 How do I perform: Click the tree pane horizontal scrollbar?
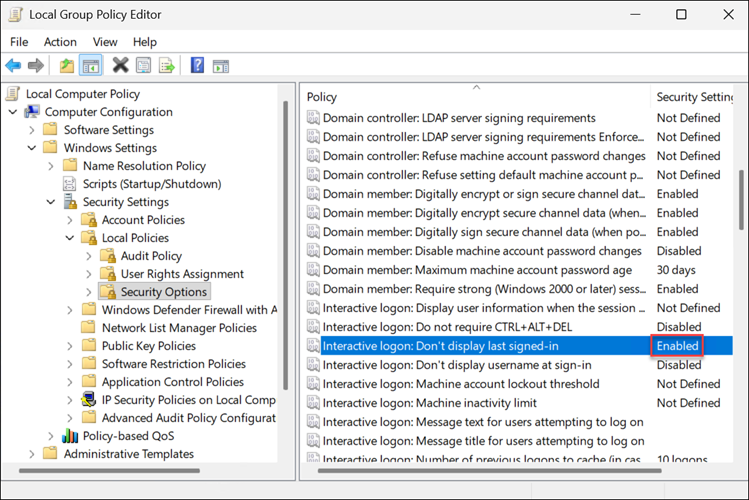(109, 471)
